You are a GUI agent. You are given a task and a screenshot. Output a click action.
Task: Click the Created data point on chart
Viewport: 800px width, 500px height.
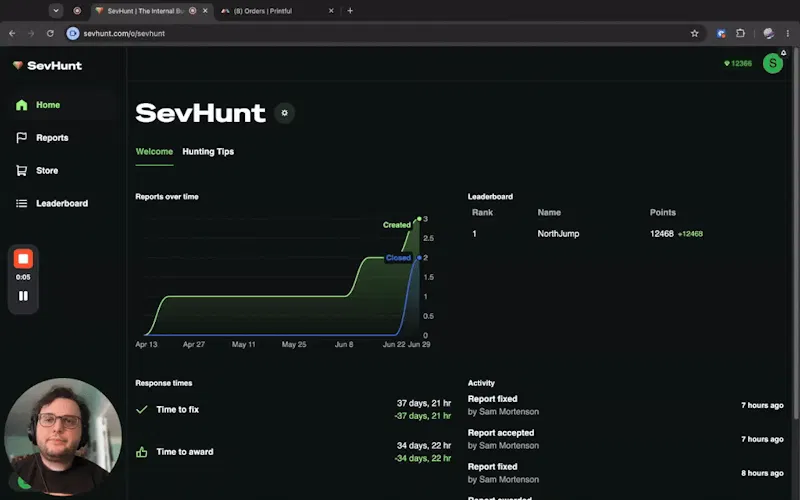[419, 219]
